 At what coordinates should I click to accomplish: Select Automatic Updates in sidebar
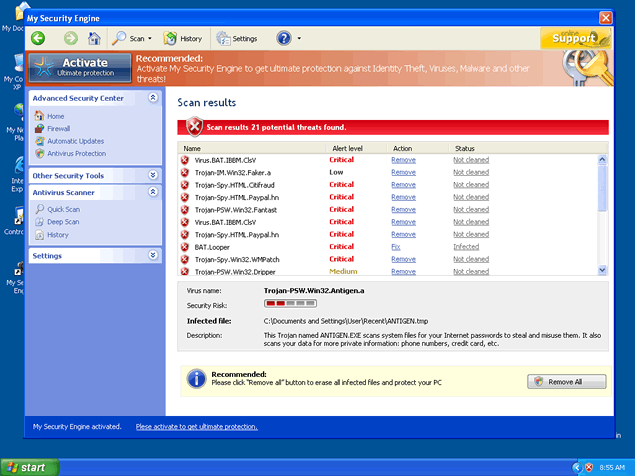click(74, 141)
